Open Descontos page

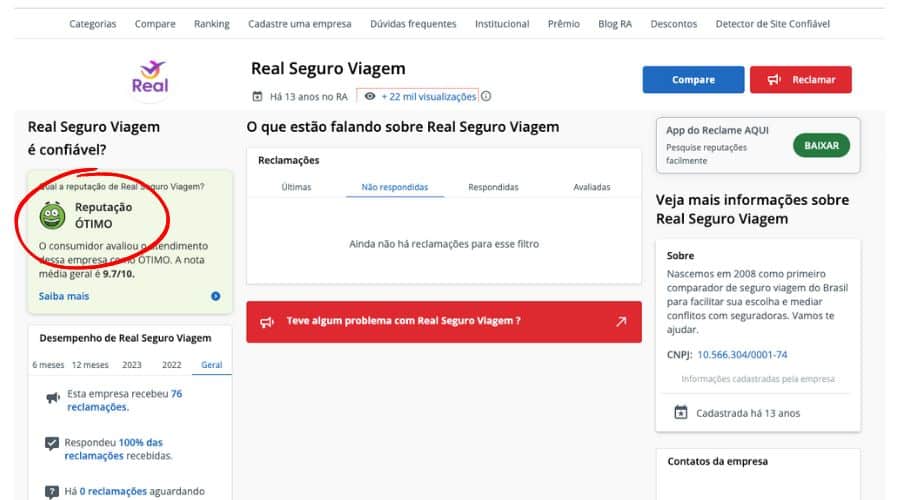(674, 24)
